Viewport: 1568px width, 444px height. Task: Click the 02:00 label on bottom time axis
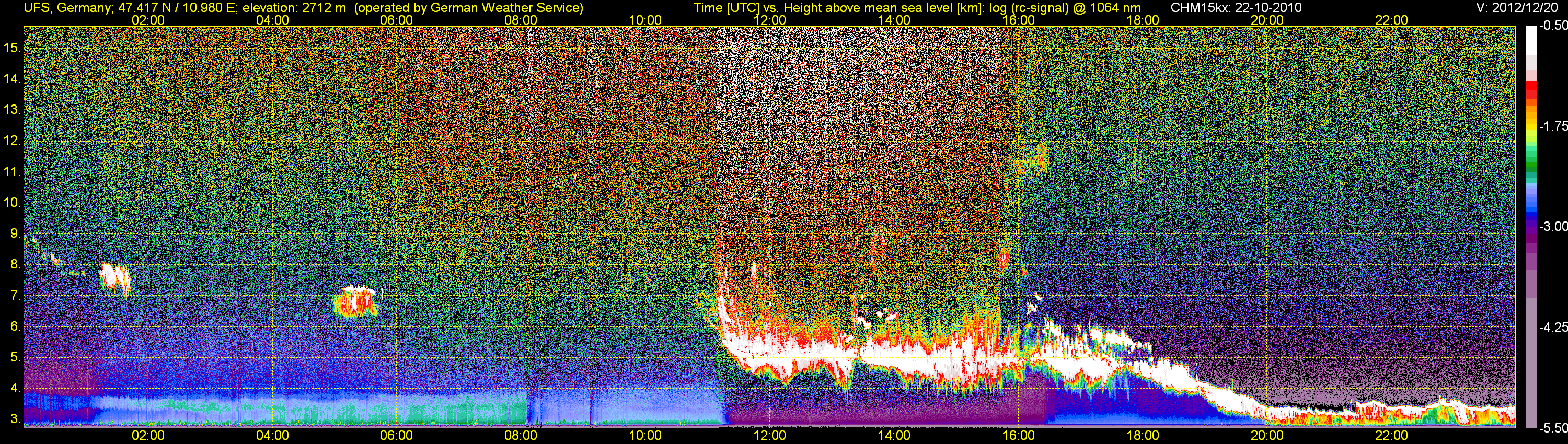[148, 436]
